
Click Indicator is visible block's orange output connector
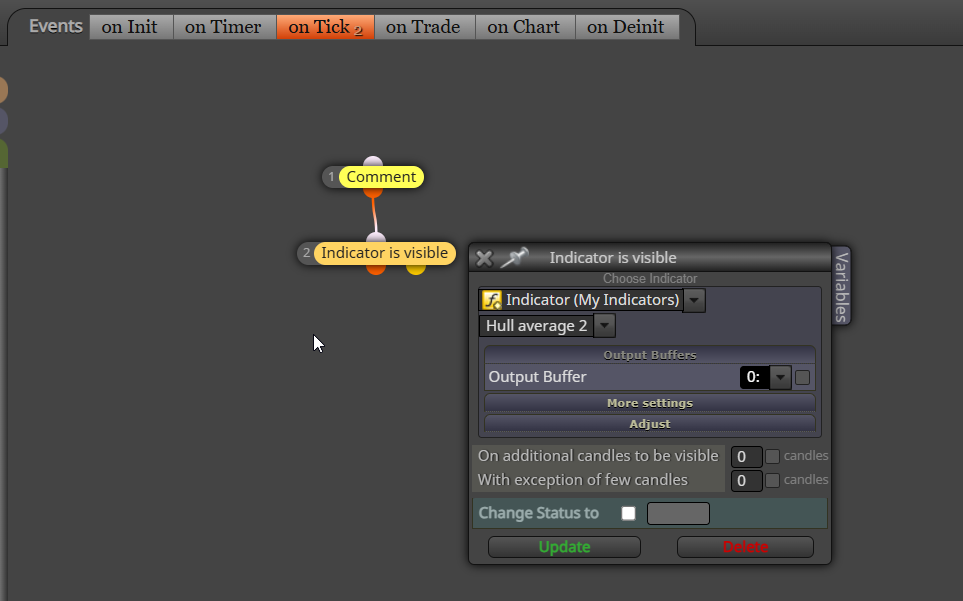tap(376, 269)
